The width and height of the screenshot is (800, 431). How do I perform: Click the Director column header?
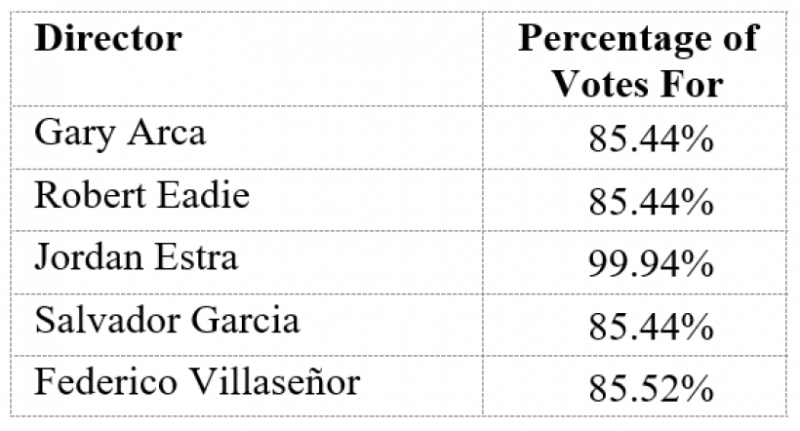pos(109,40)
